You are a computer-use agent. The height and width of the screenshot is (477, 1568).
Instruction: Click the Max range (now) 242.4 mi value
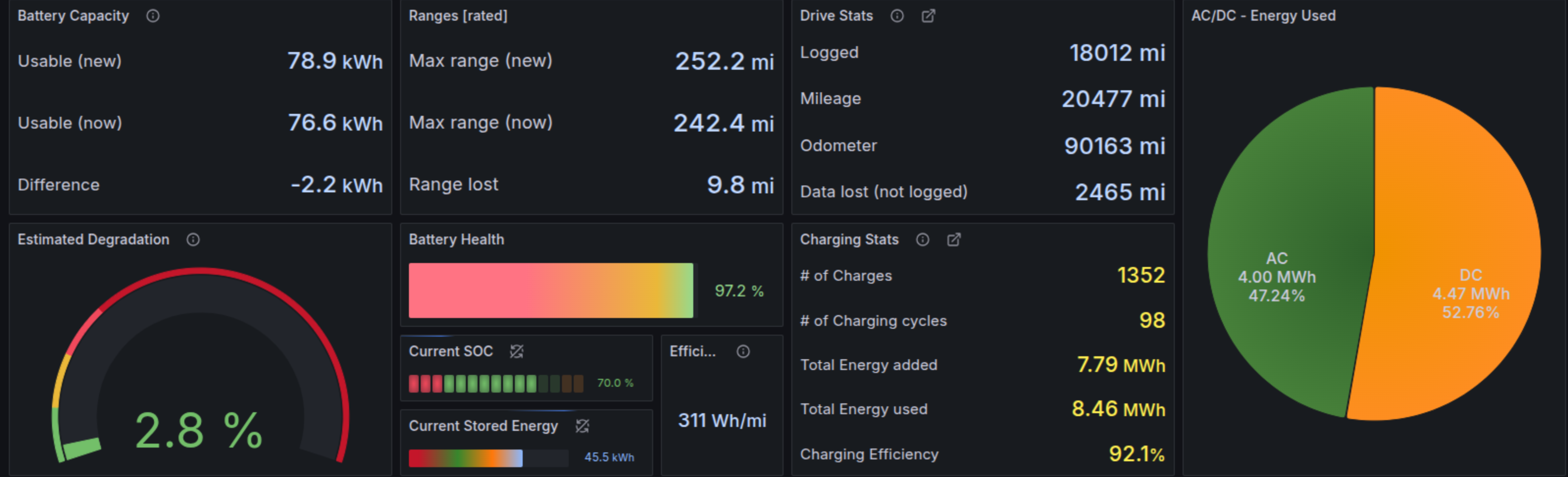(724, 123)
